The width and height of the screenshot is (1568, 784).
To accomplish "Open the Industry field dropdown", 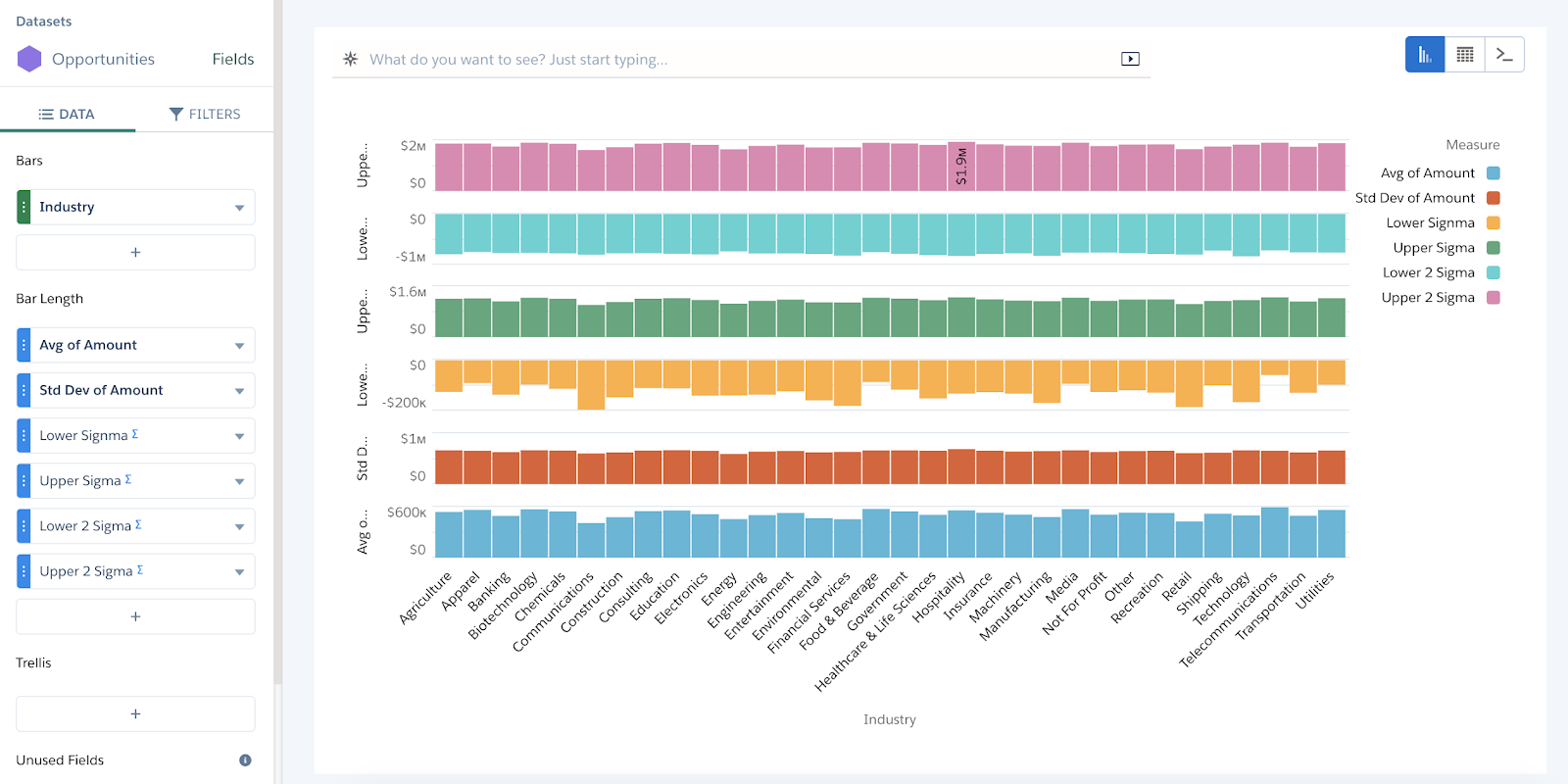I will point(239,207).
